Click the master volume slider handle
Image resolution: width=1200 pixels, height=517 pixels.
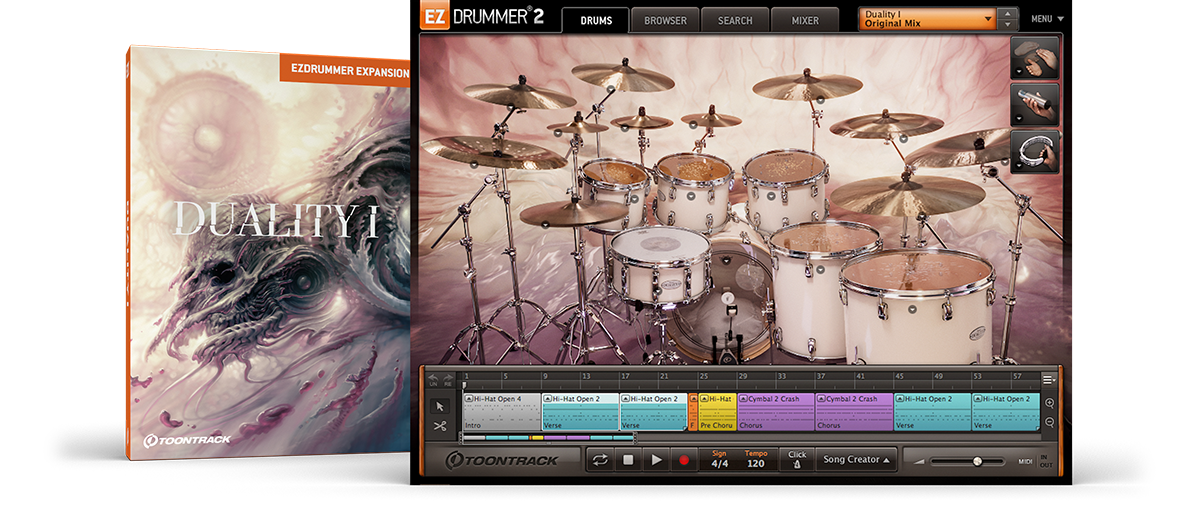(x=977, y=461)
